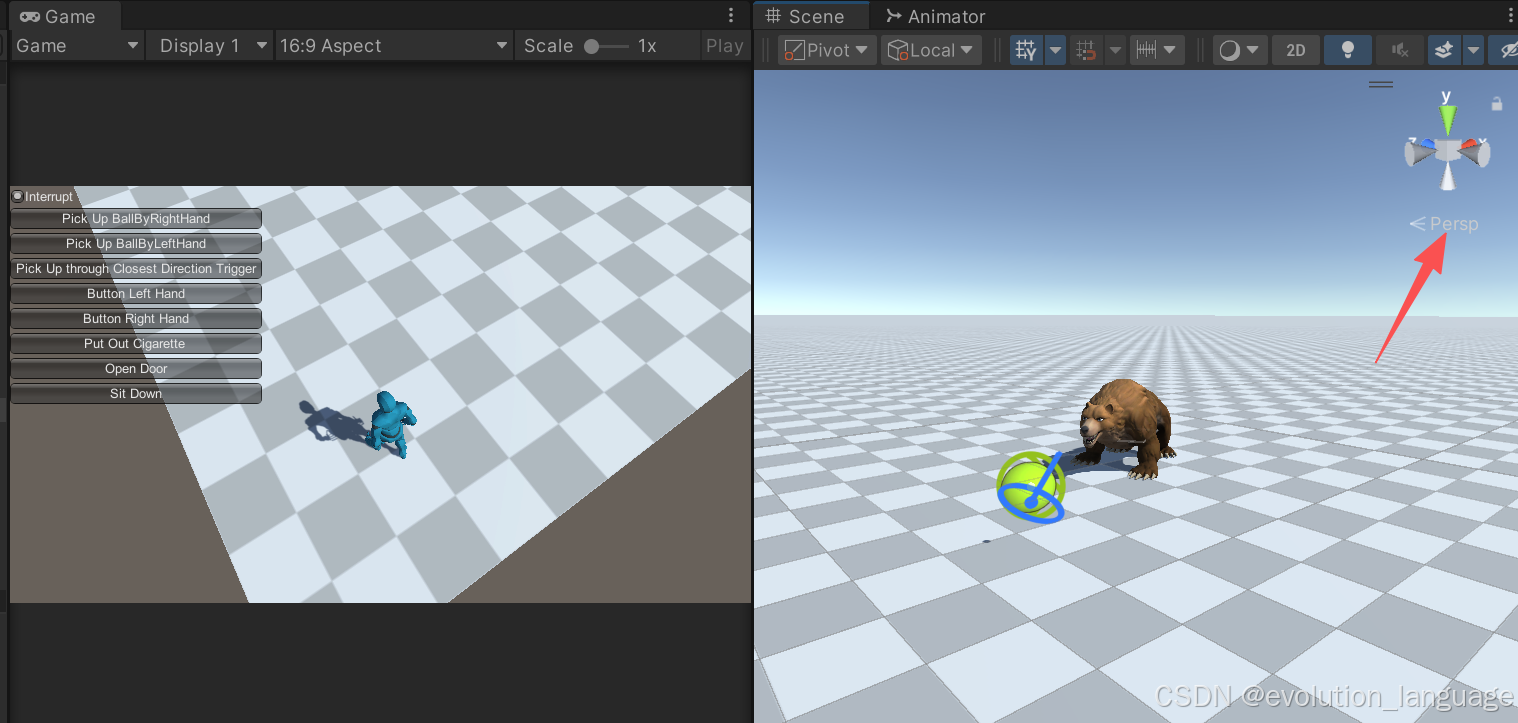Expand grid visibility options arrow

tap(1055, 50)
